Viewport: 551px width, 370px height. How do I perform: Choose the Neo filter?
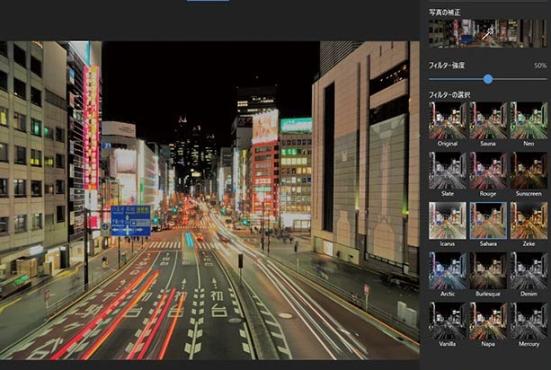tap(529, 121)
